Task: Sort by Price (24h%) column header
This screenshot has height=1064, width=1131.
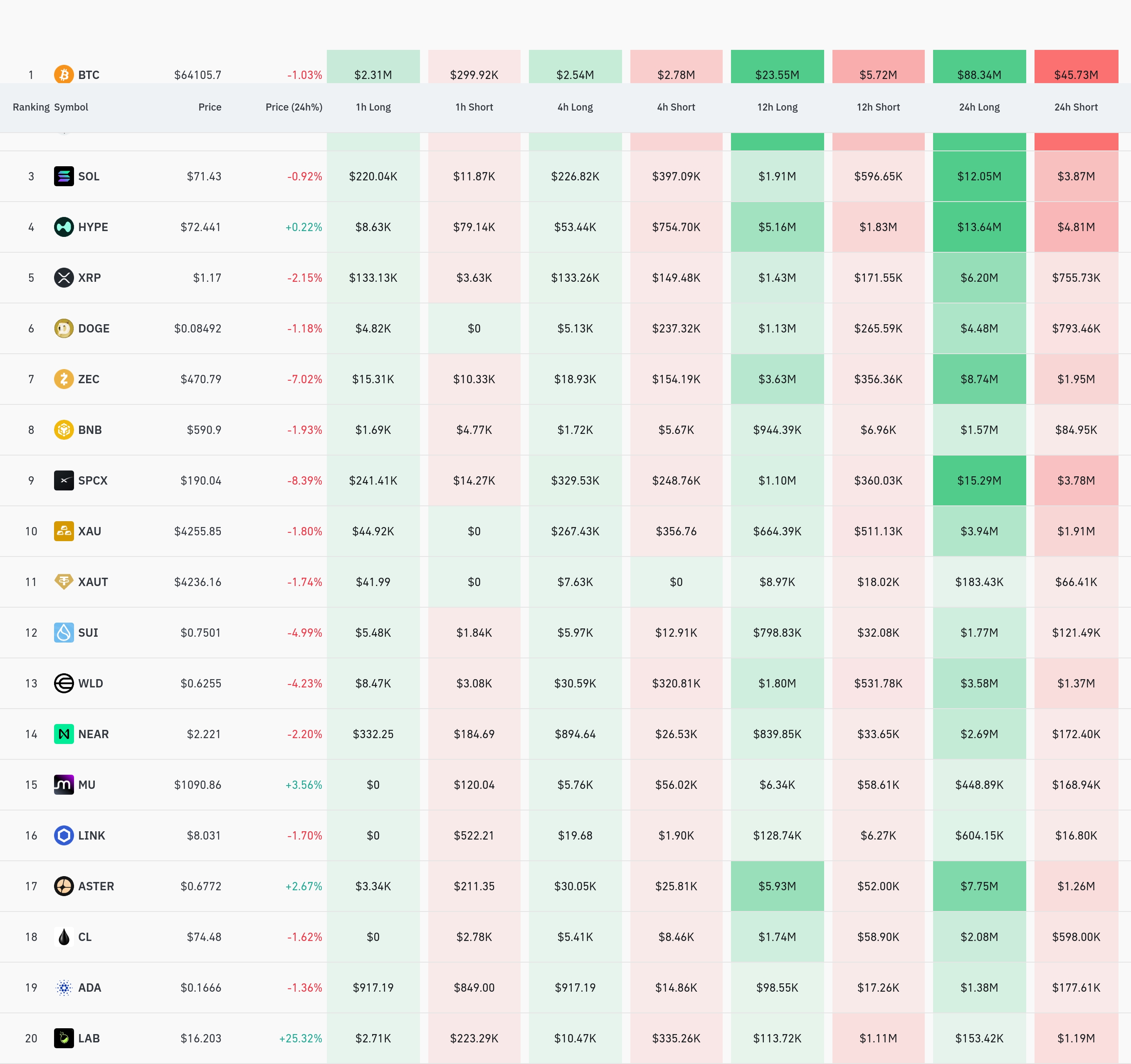Action: pyautogui.click(x=294, y=107)
